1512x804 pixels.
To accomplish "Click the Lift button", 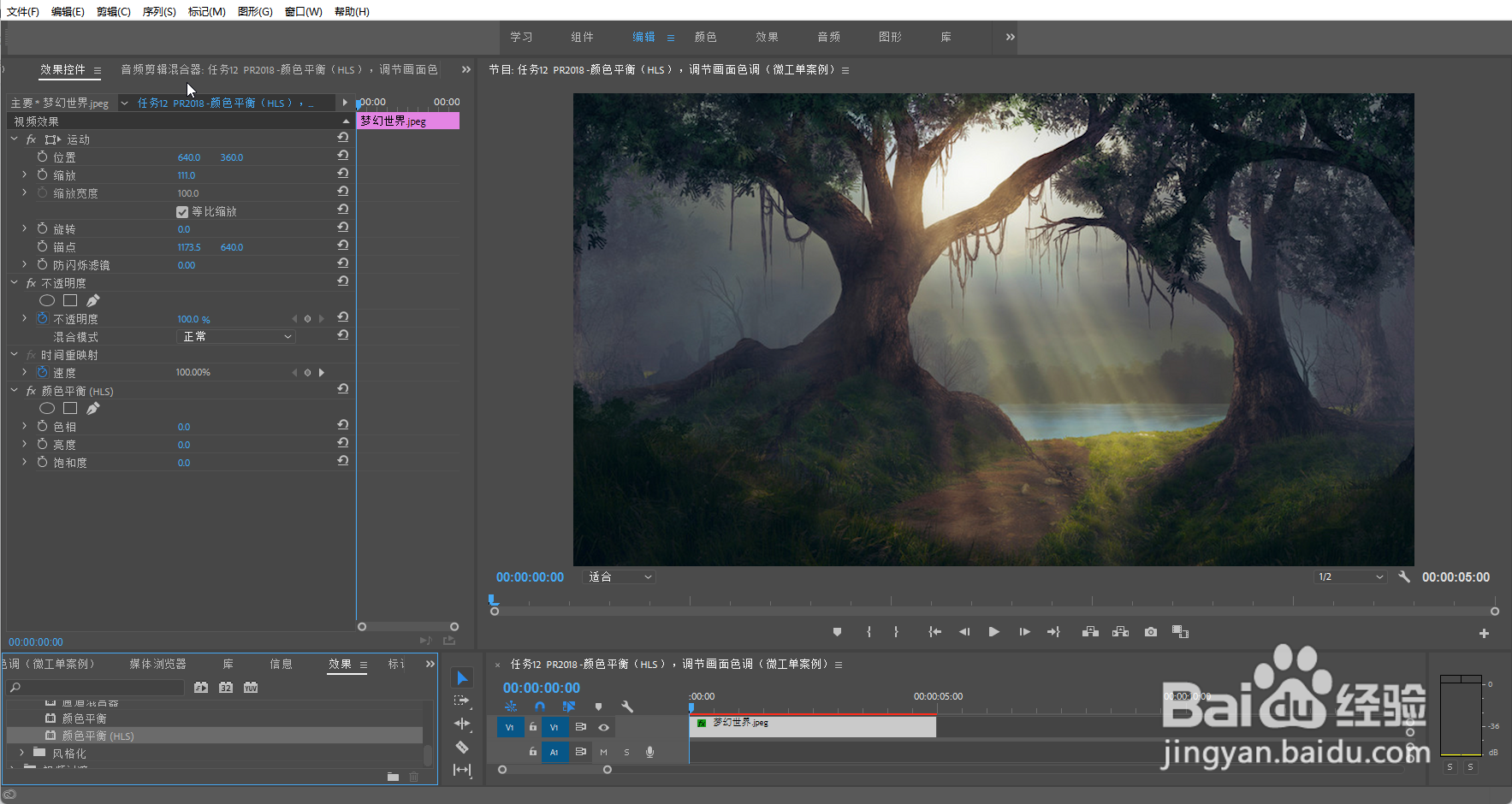I will [1090, 632].
